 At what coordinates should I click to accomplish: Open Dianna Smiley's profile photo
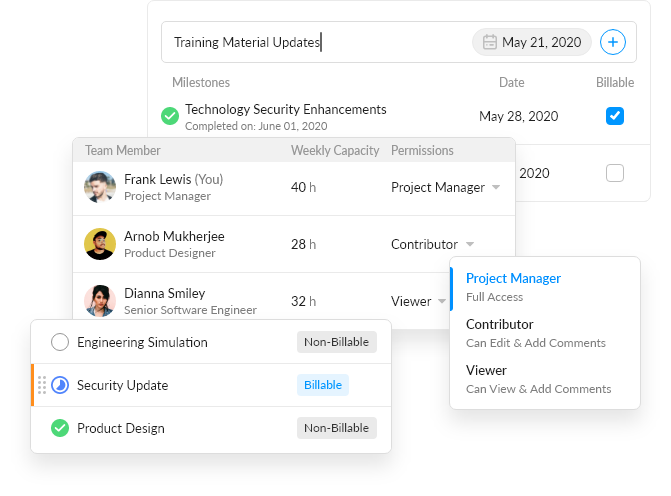pos(100,301)
